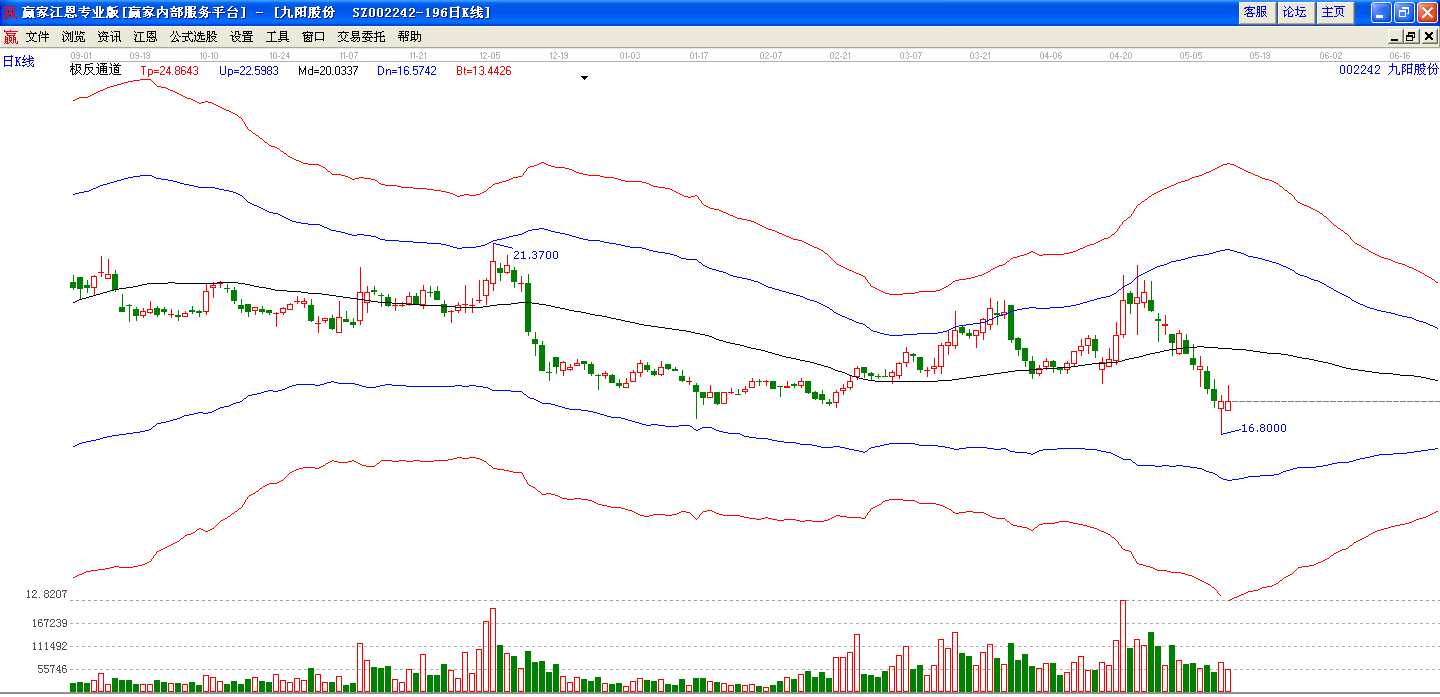The image size is (1440, 697).
Task: Click the 03-21 date marker
Action: click(981, 56)
